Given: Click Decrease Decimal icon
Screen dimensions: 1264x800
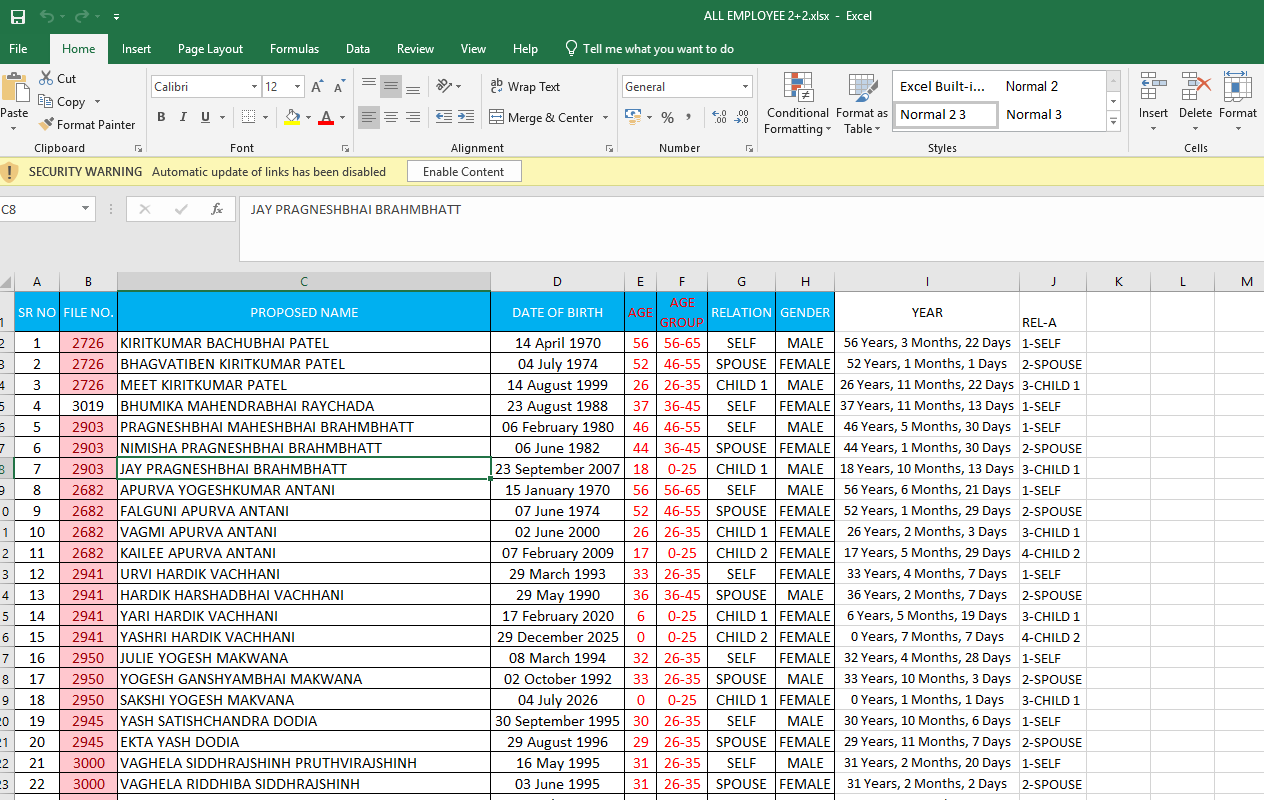Looking at the screenshot, I should (x=743, y=117).
